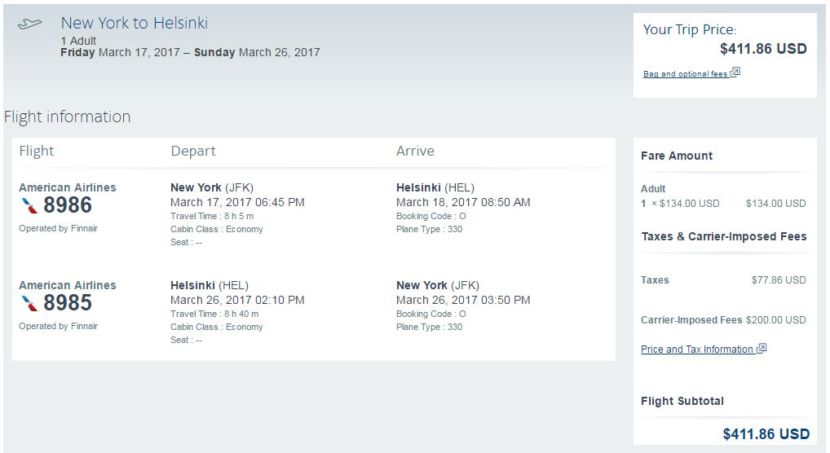Screen dimensions: 830x453
Task: Open the Price and Tax Information link
Action: (x=697, y=350)
